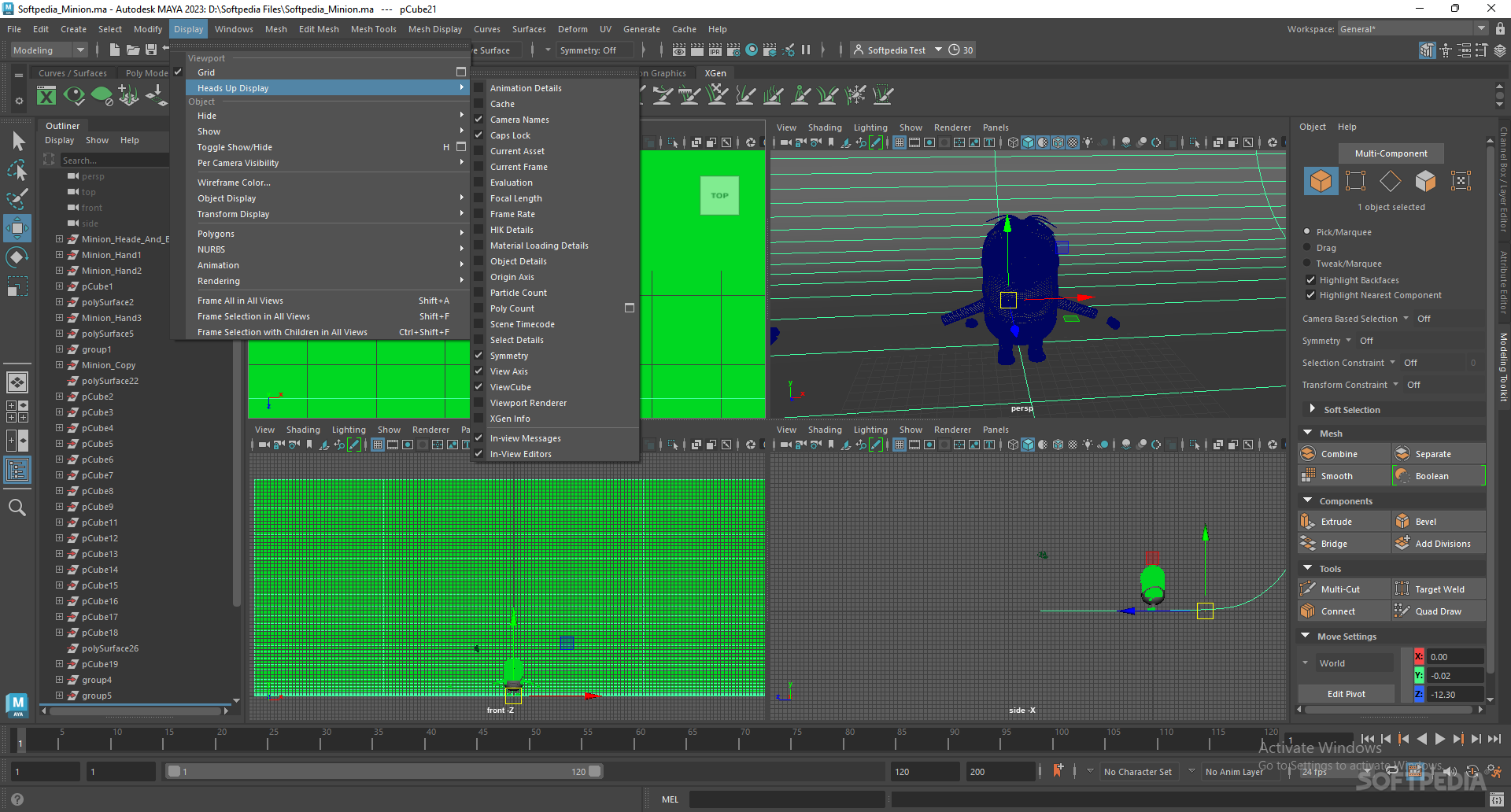Collapse the Components section
Image resolution: width=1511 pixels, height=812 pixels.
coord(1308,500)
